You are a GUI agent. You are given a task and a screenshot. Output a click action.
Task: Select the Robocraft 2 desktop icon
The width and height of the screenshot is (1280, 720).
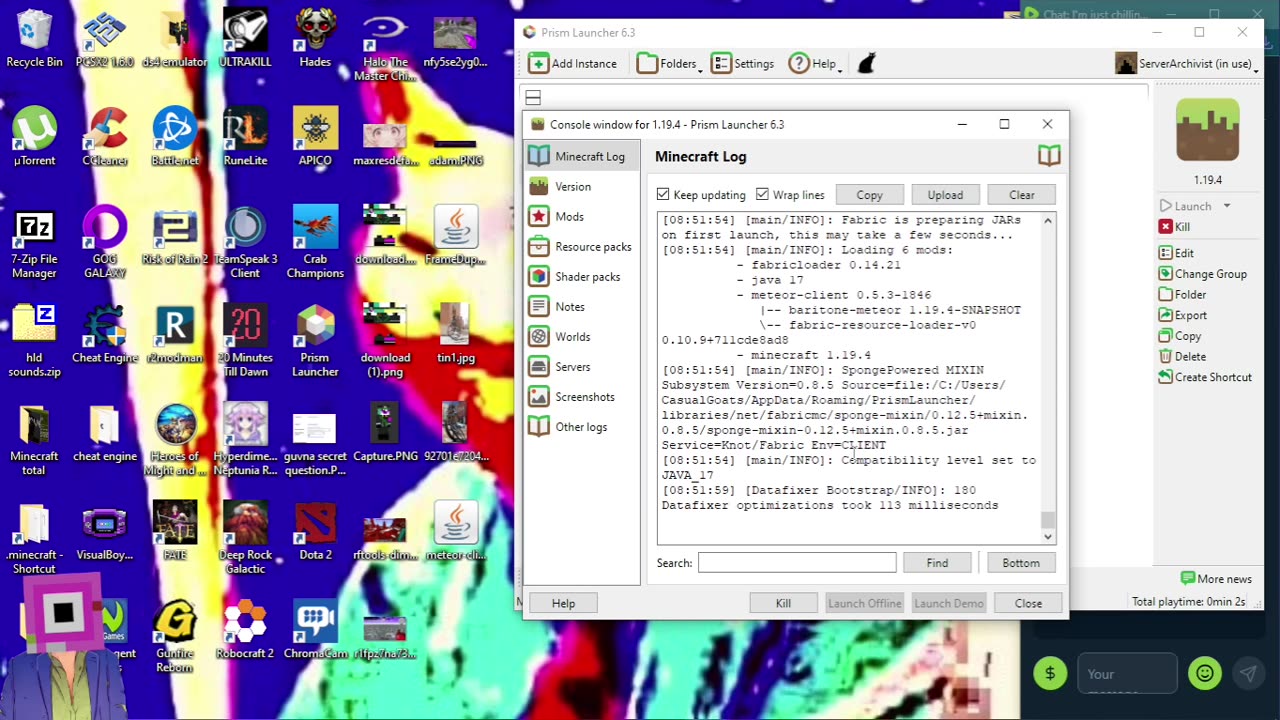pos(245,629)
